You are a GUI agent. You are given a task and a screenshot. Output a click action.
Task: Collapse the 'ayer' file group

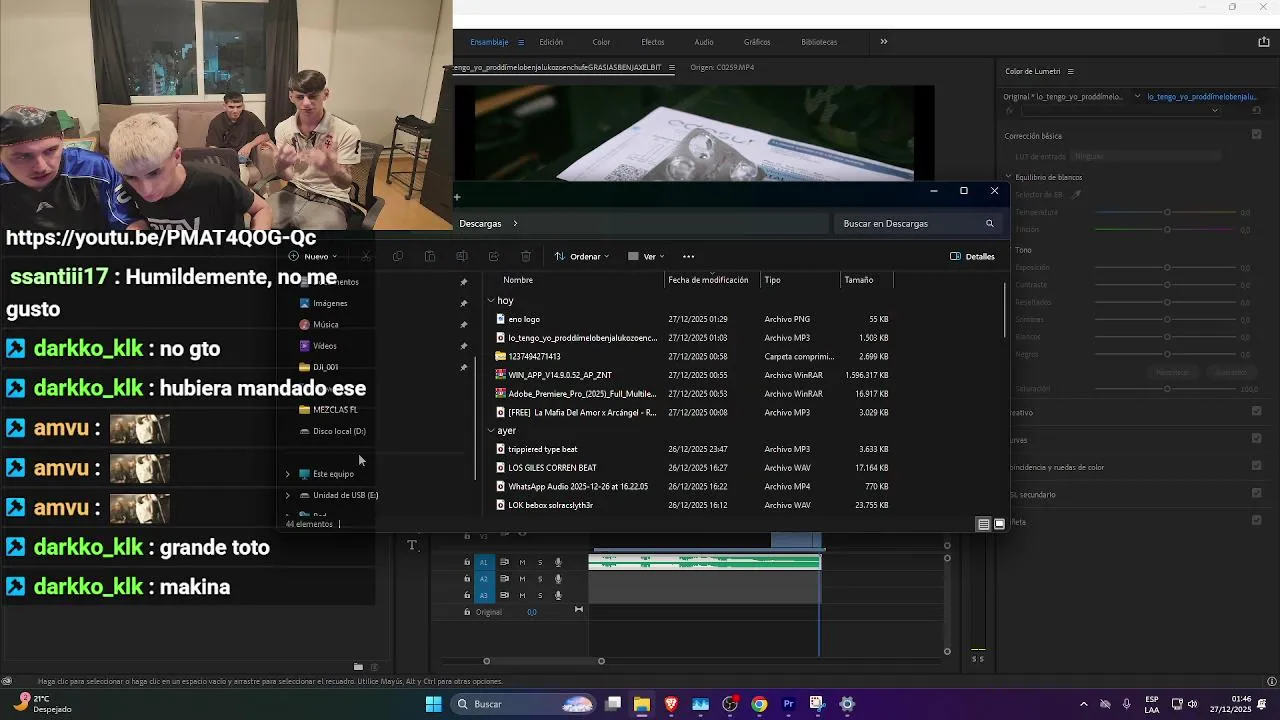(x=491, y=430)
